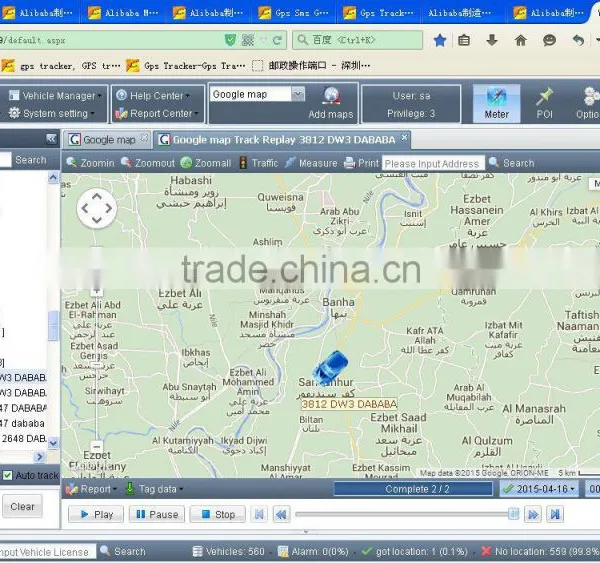Click the Complete 2 / 2 progress bar

coord(413,489)
